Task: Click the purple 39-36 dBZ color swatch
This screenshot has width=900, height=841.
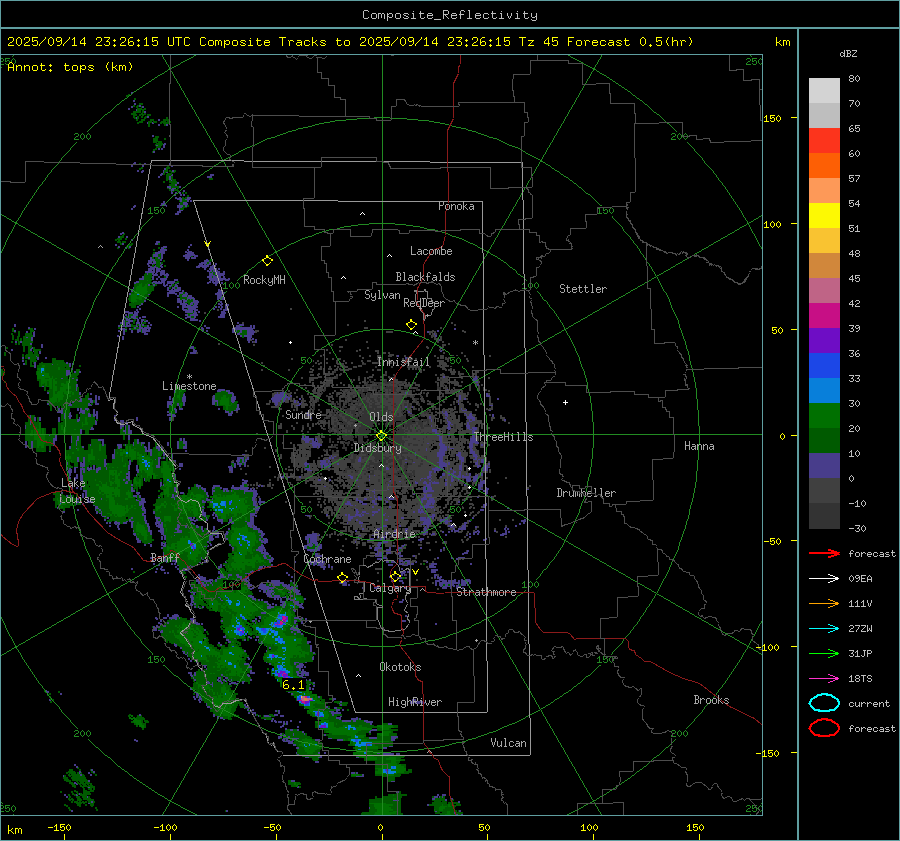Action: pos(824,341)
